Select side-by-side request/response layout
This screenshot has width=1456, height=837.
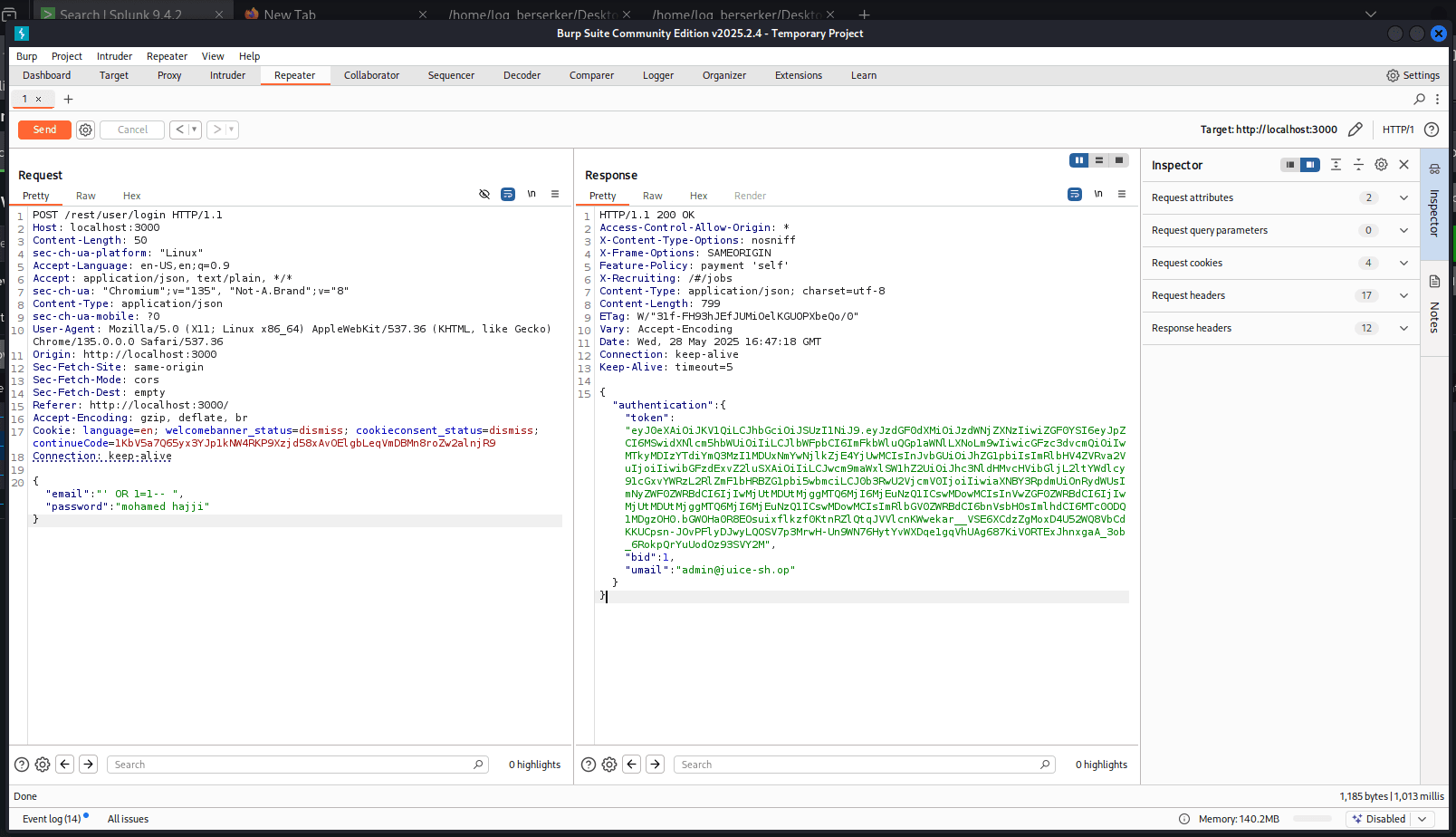pyautogui.click(x=1078, y=160)
